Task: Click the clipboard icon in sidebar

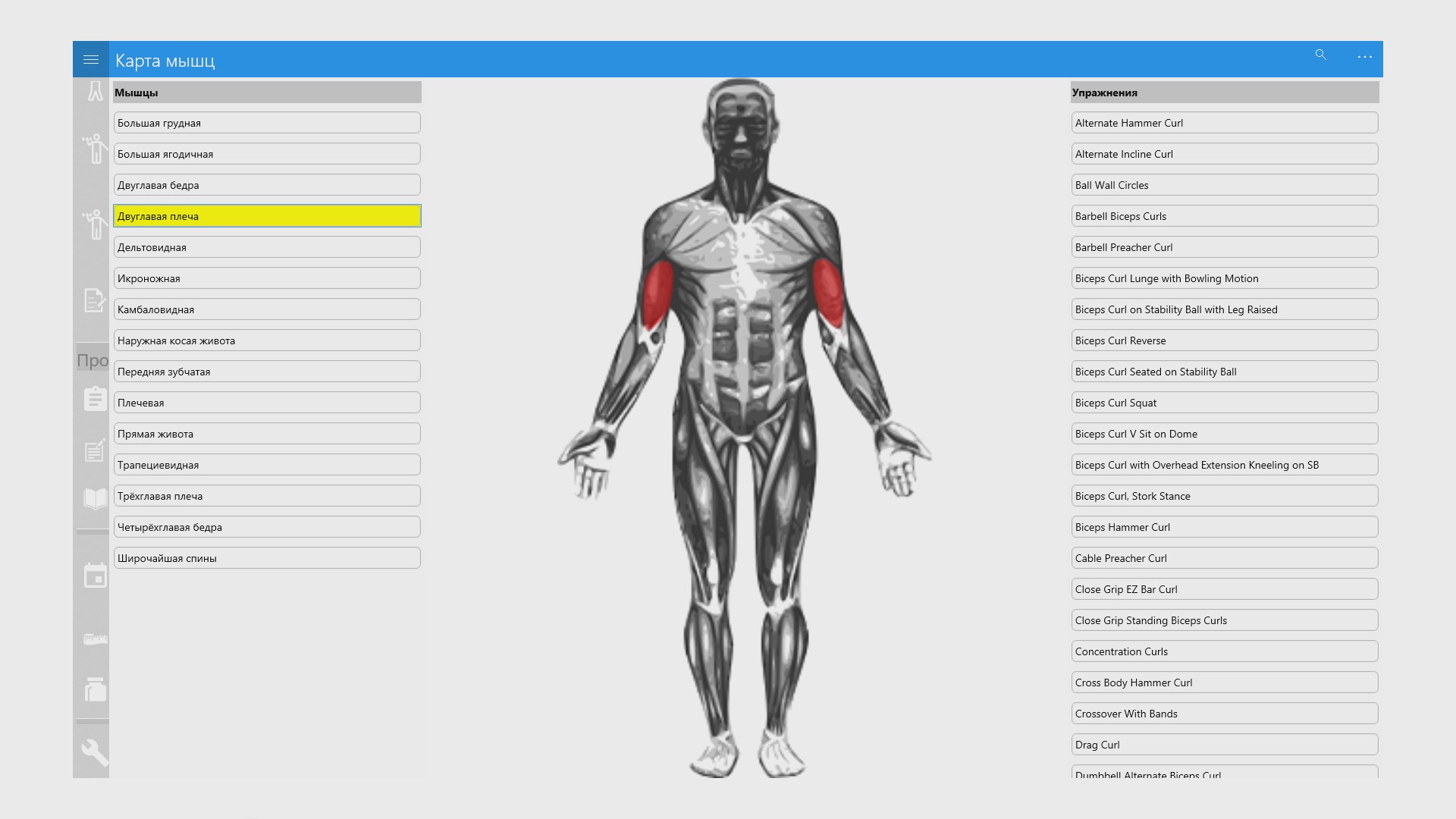Action: [x=95, y=398]
